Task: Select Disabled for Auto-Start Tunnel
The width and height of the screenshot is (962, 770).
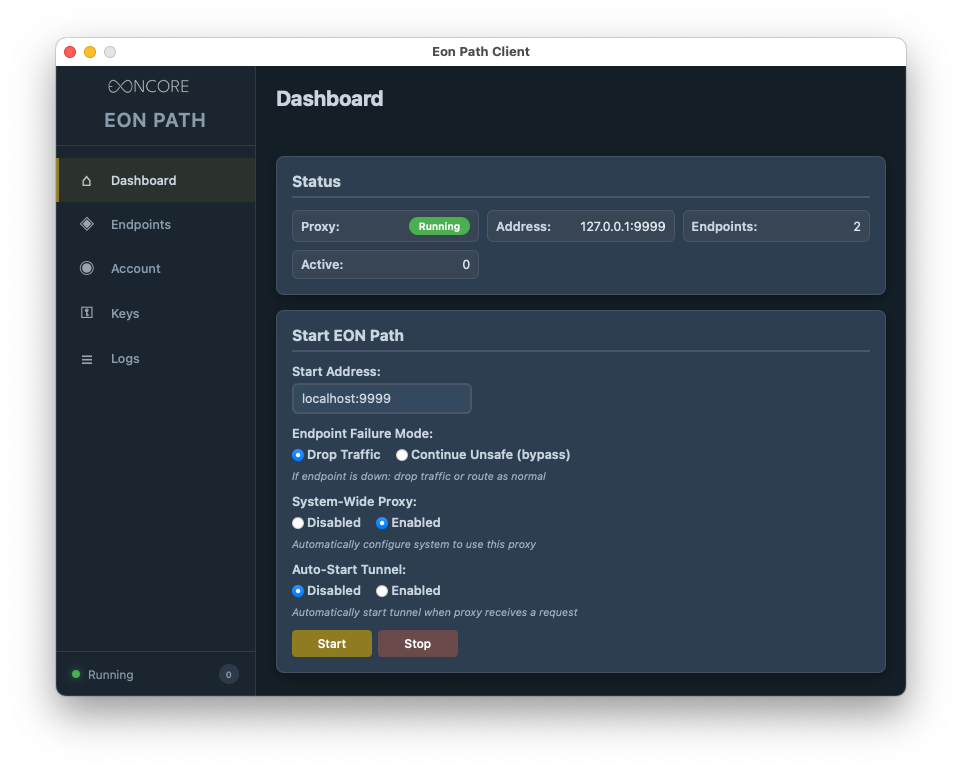Action: point(298,591)
